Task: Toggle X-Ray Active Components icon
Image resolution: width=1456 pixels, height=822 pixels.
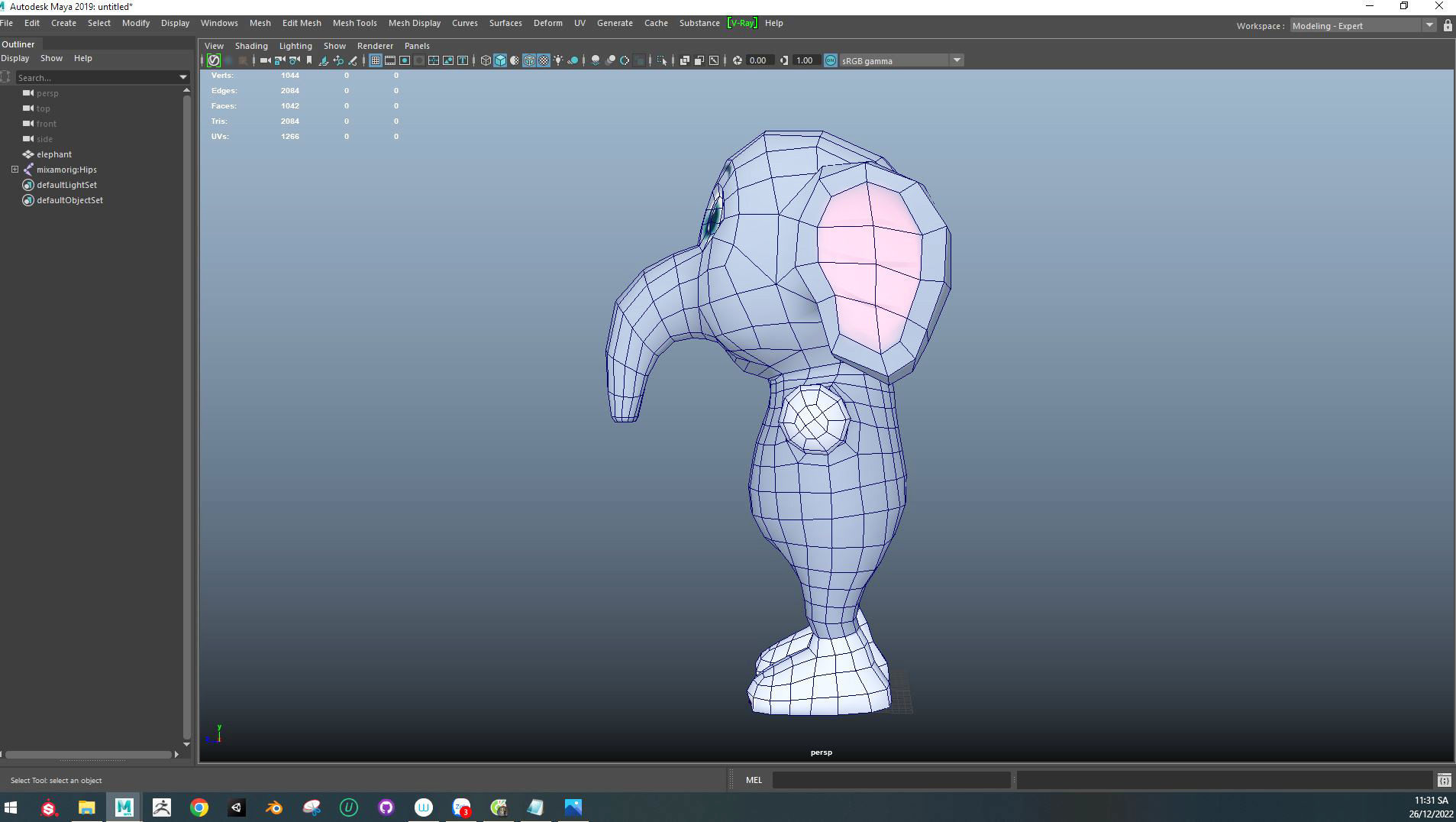Action: pyautogui.click(x=699, y=60)
